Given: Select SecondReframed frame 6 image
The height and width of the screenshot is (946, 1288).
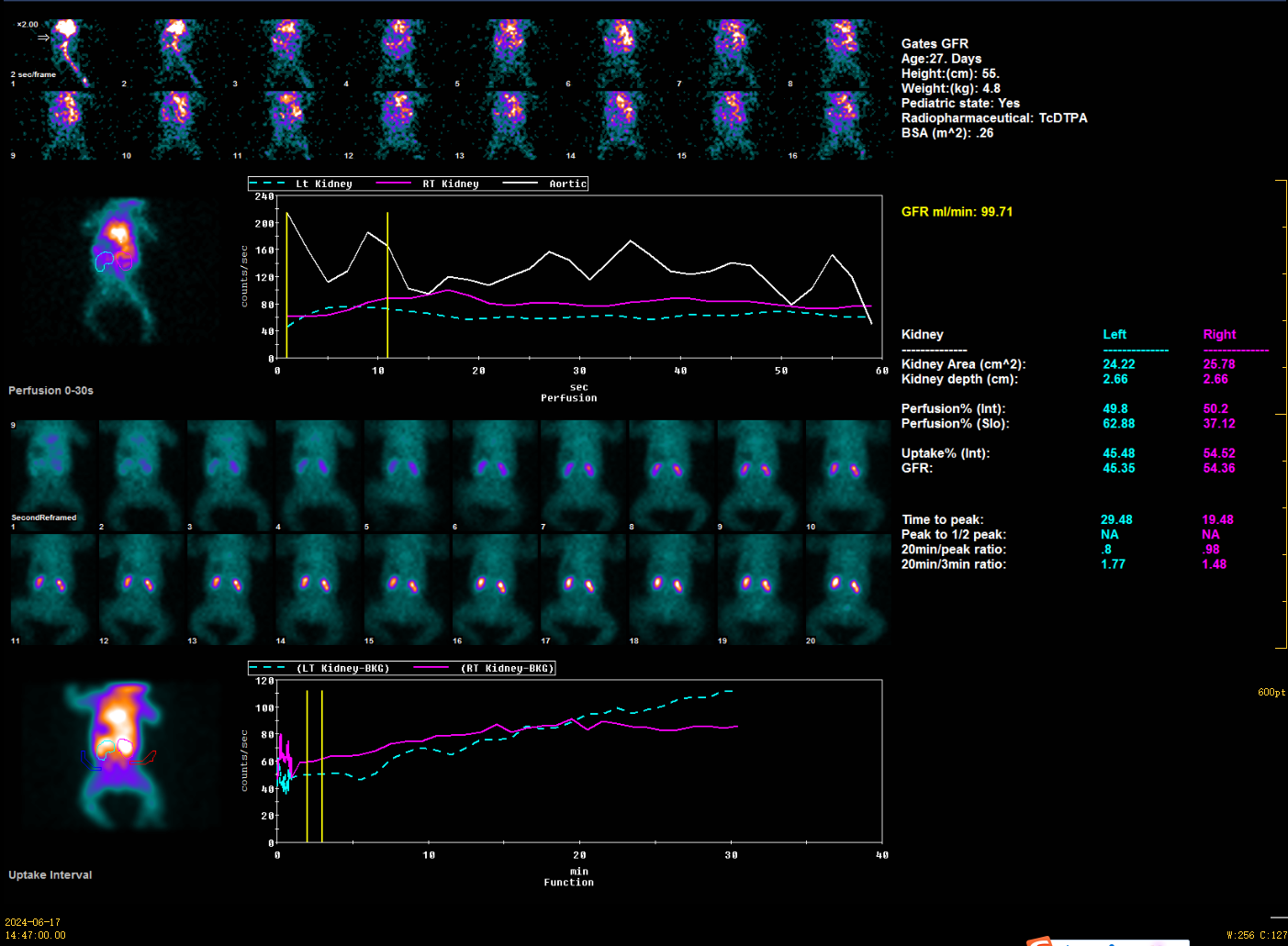Looking at the screenshot, I should click(494, 475).
